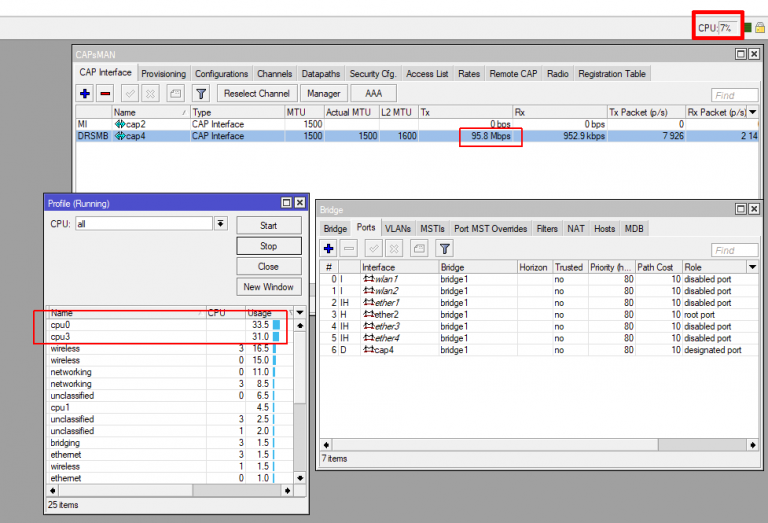
Task: Open the CPU selection dropdown in Profile
Action: pyautogui.click(x=221, y=224)
